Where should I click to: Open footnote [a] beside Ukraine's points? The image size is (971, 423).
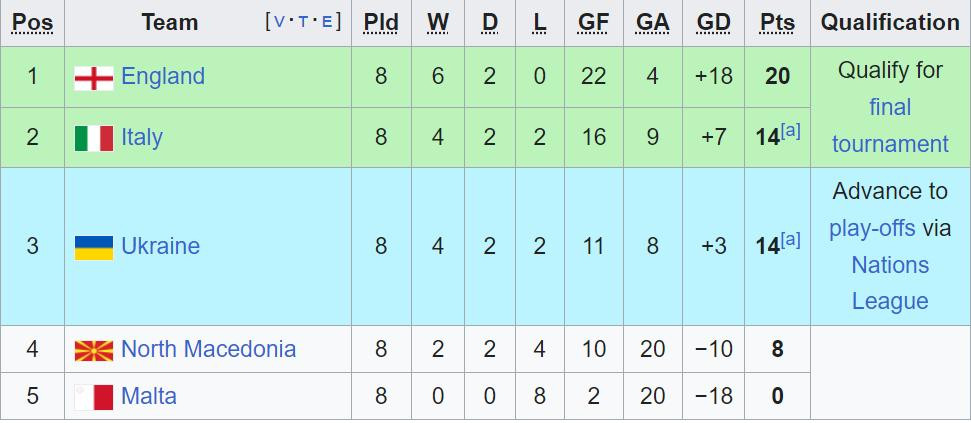pyautogui.click(x=791, y=239)
